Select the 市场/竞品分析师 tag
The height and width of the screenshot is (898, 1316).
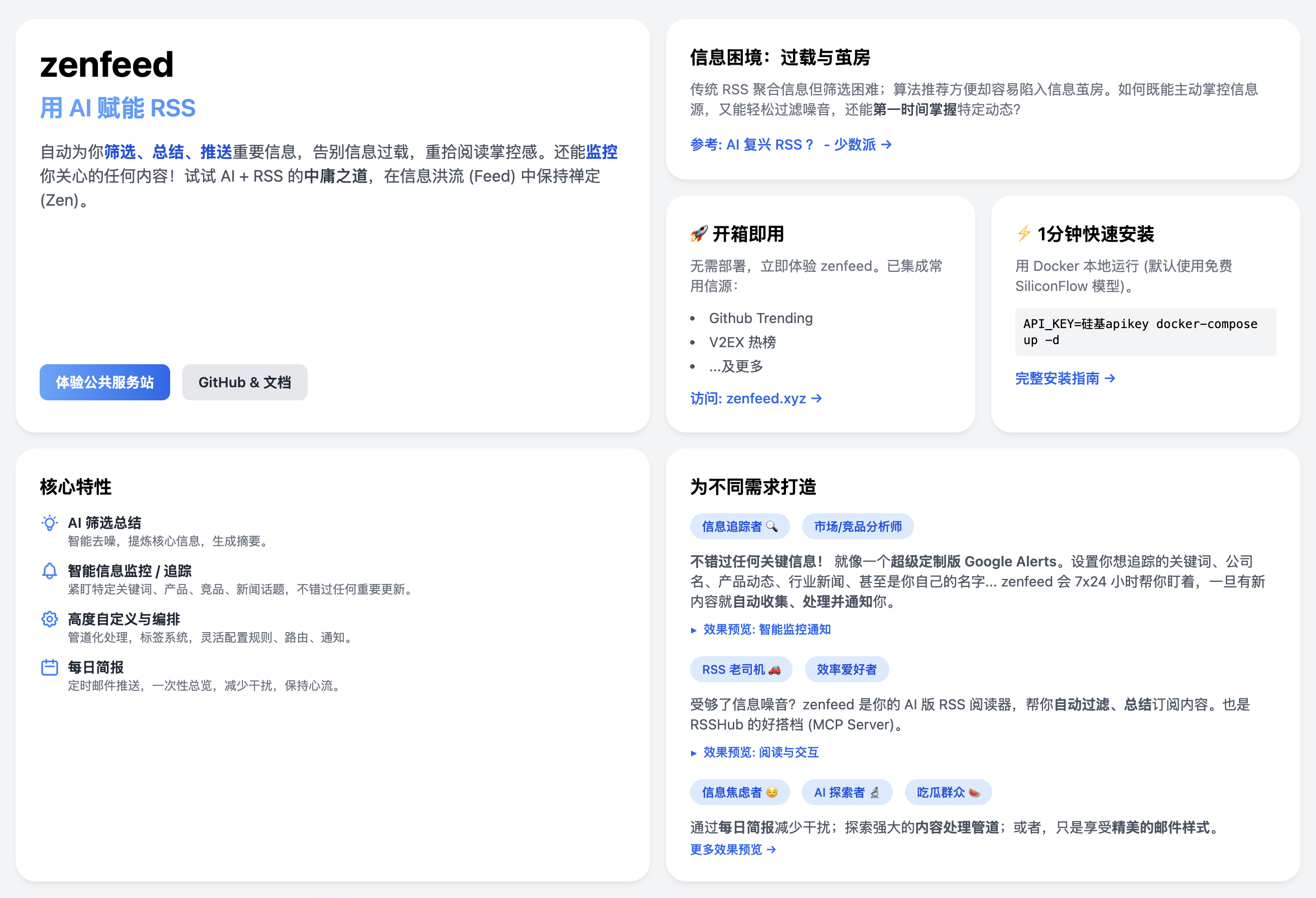point(857,526)
